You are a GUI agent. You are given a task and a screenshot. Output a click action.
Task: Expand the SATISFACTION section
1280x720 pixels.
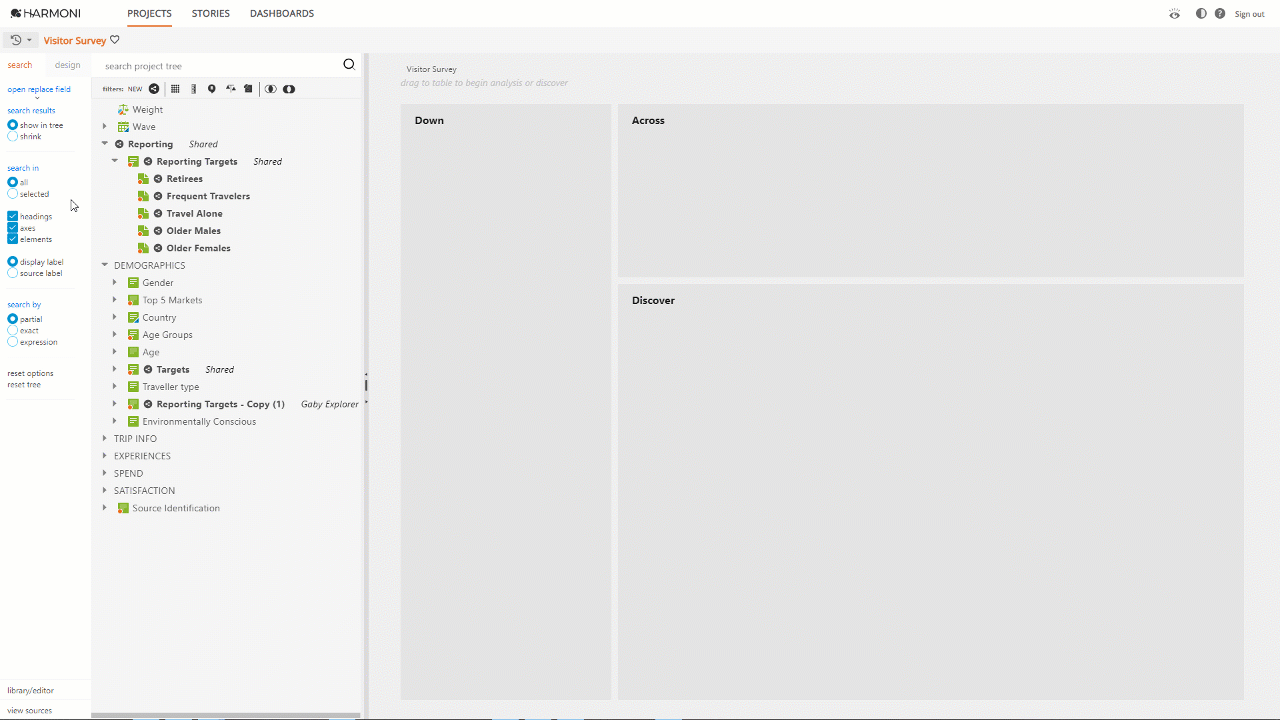coord(105,491)
